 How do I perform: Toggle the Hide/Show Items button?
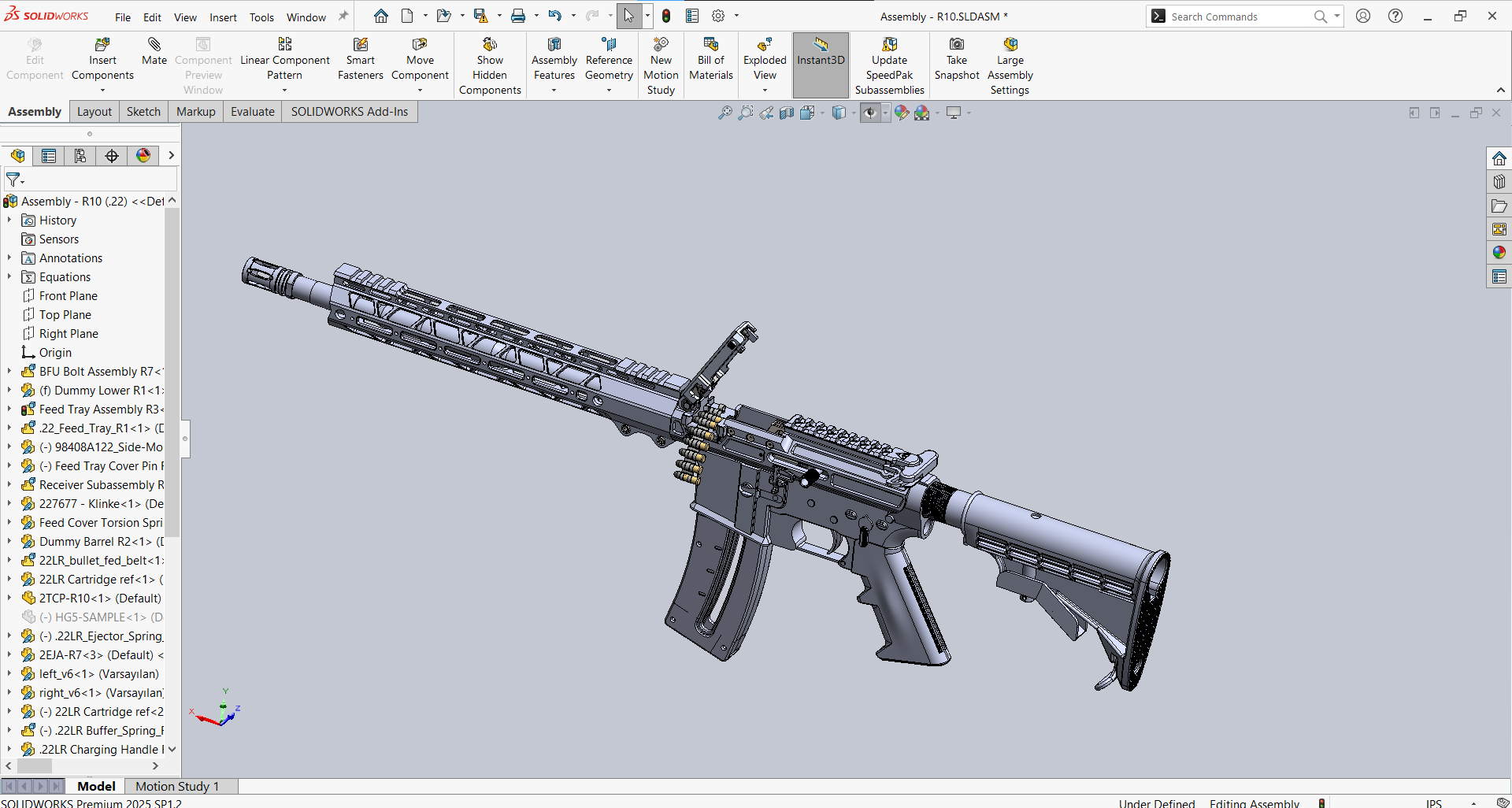[x=869, y=113]
